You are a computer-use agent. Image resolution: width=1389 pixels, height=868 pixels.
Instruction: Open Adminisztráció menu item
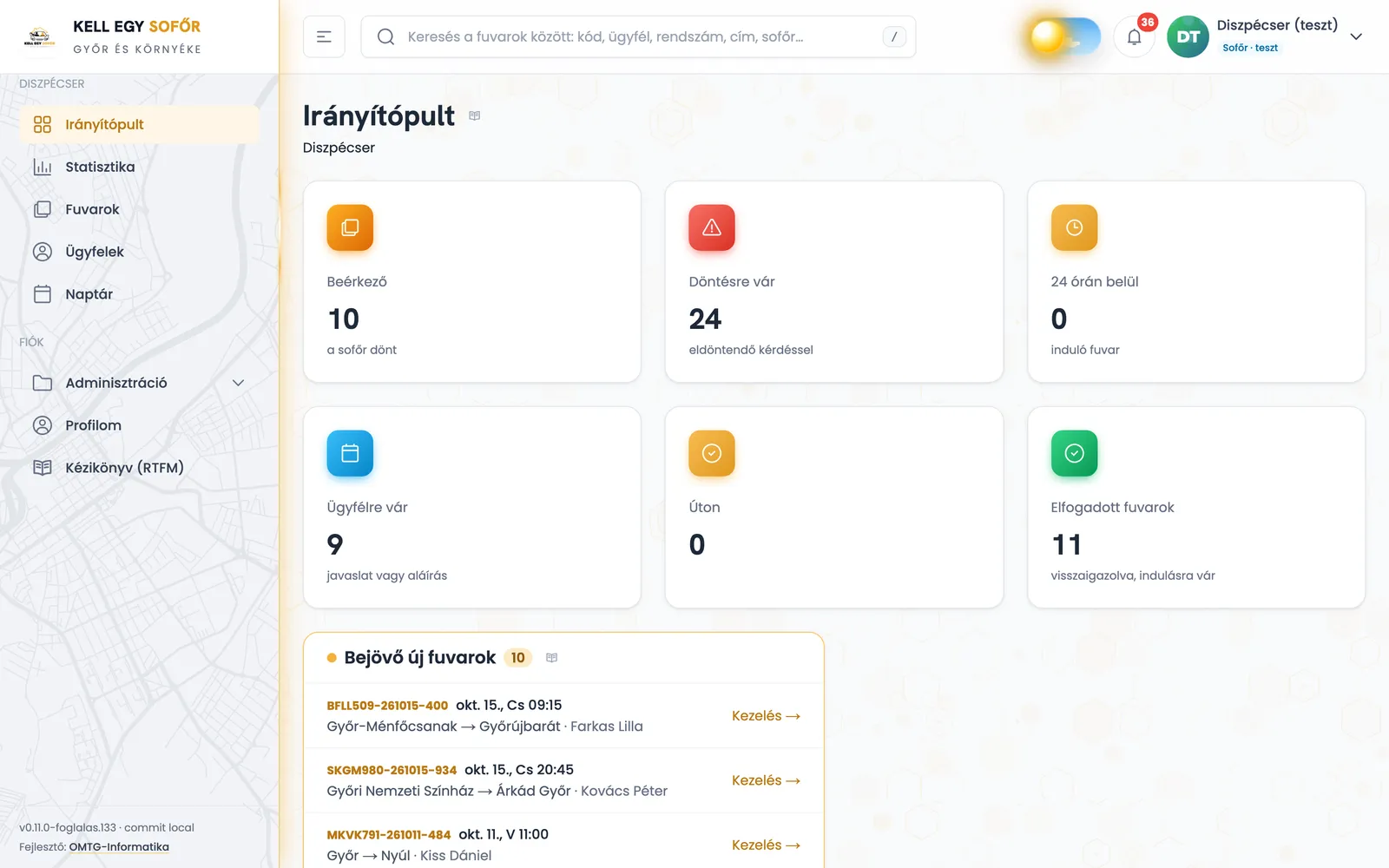tap(139, 383)
